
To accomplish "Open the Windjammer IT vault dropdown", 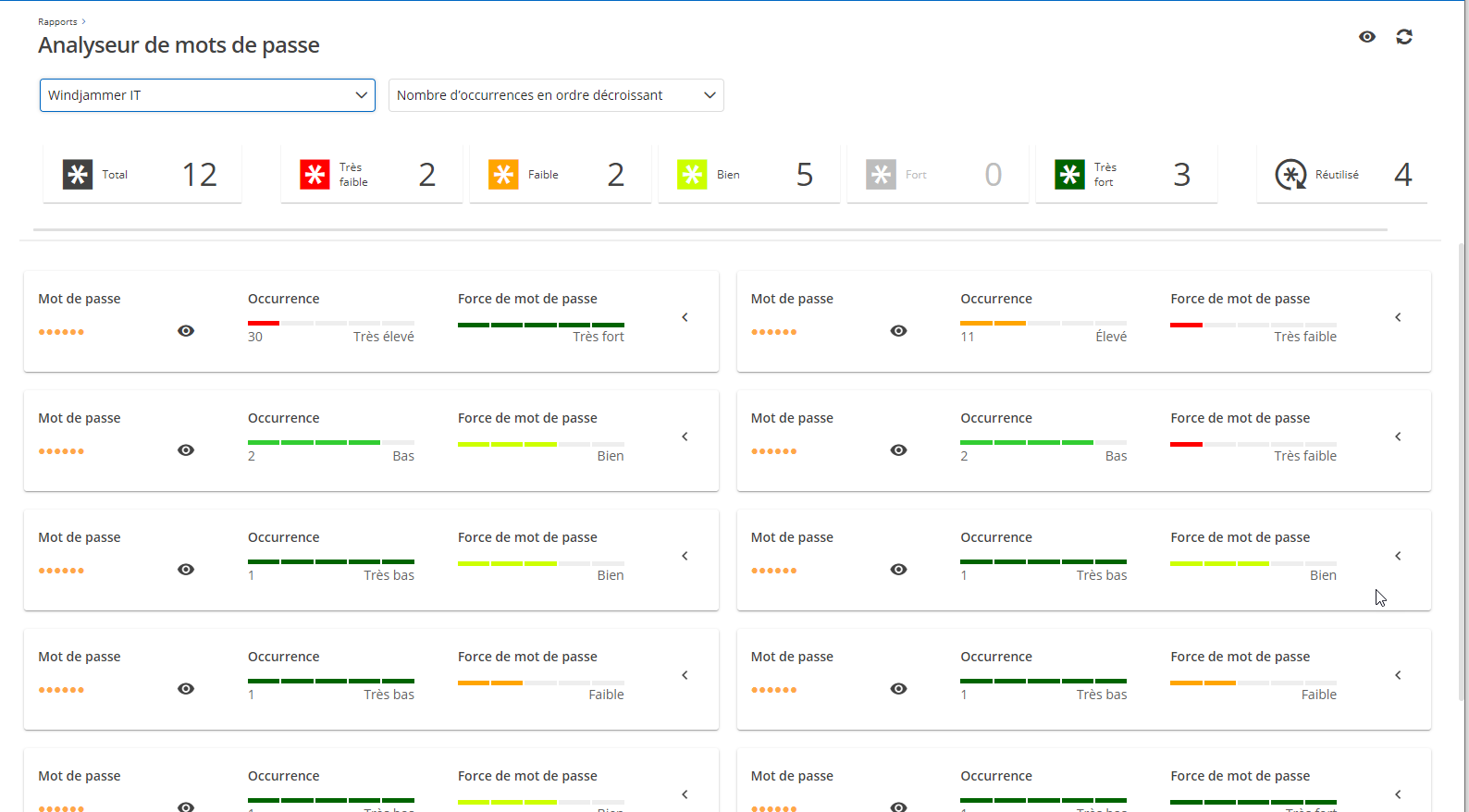I will click(x=207, y=95).
